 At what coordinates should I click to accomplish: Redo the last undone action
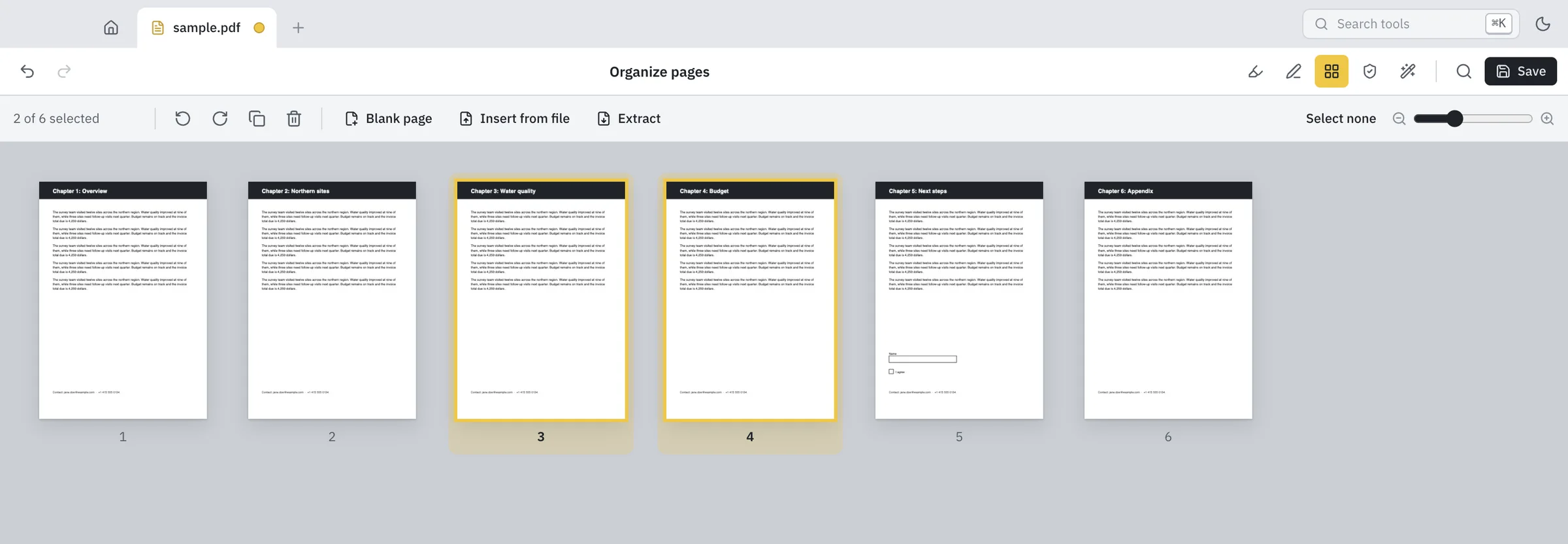[64, 71]
